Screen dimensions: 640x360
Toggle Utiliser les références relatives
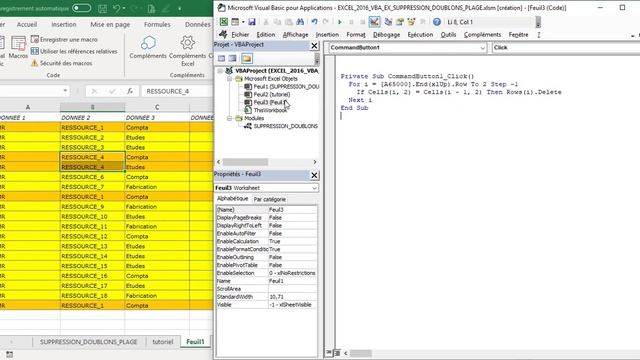74,51
